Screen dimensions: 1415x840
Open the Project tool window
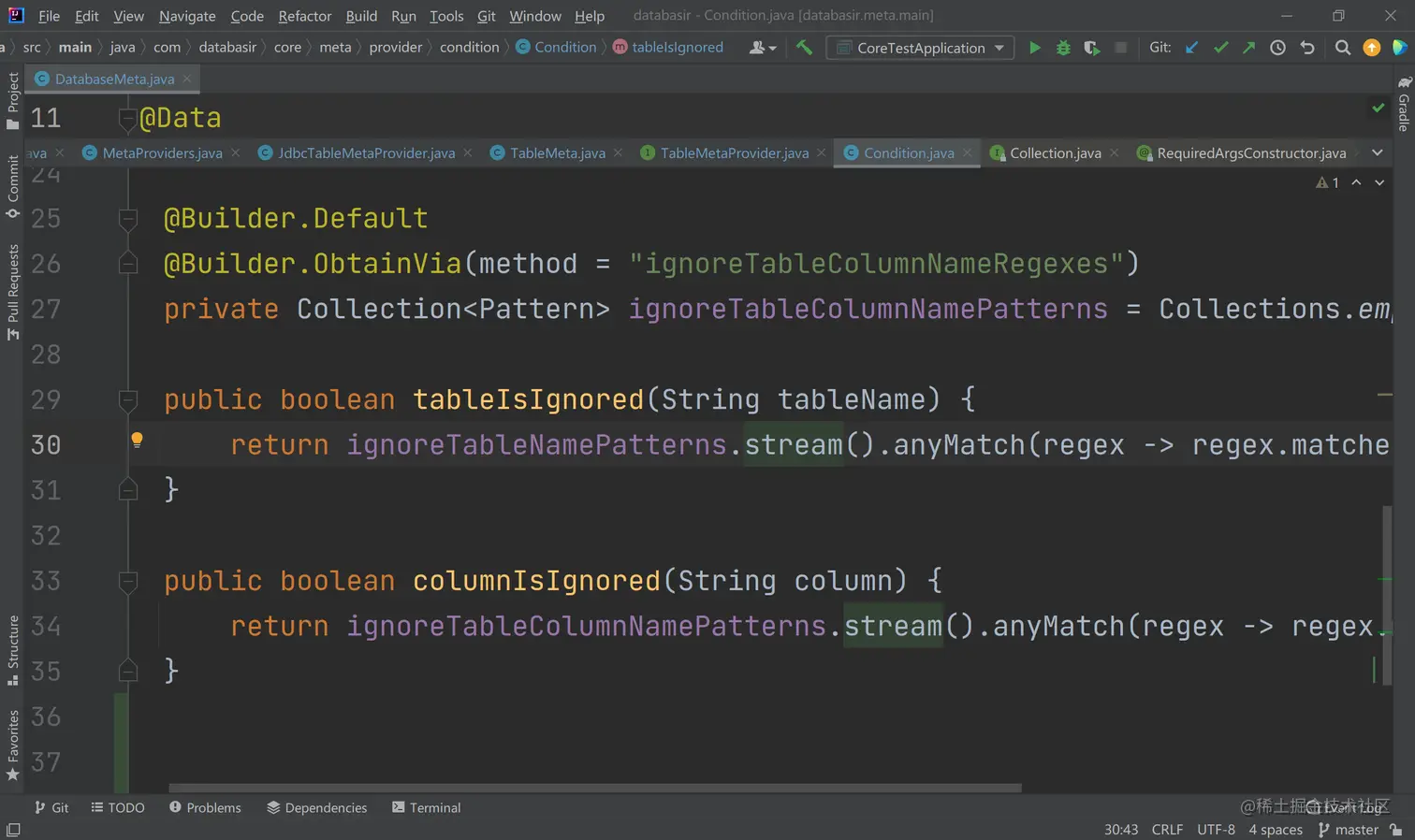(12, 101)
